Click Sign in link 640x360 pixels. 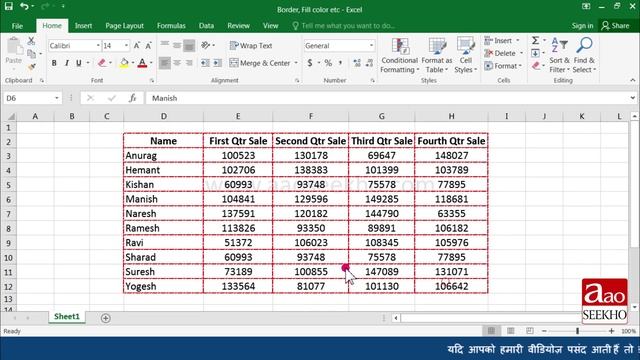click(x=582, y=26)
